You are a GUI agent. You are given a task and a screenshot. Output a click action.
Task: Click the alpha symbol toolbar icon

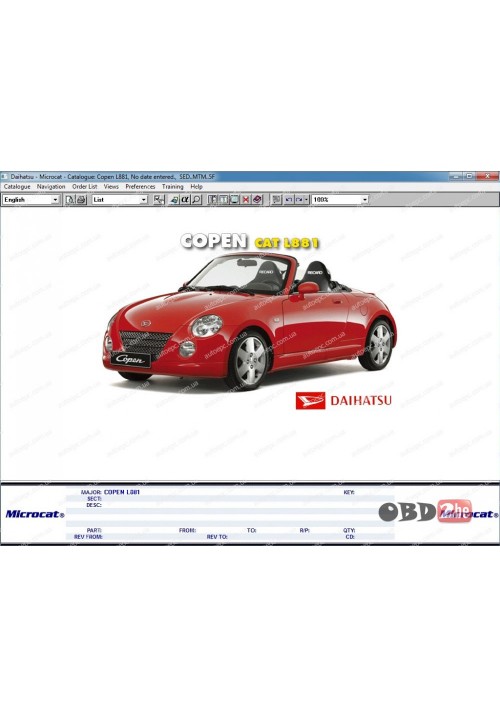coord(185,200)
